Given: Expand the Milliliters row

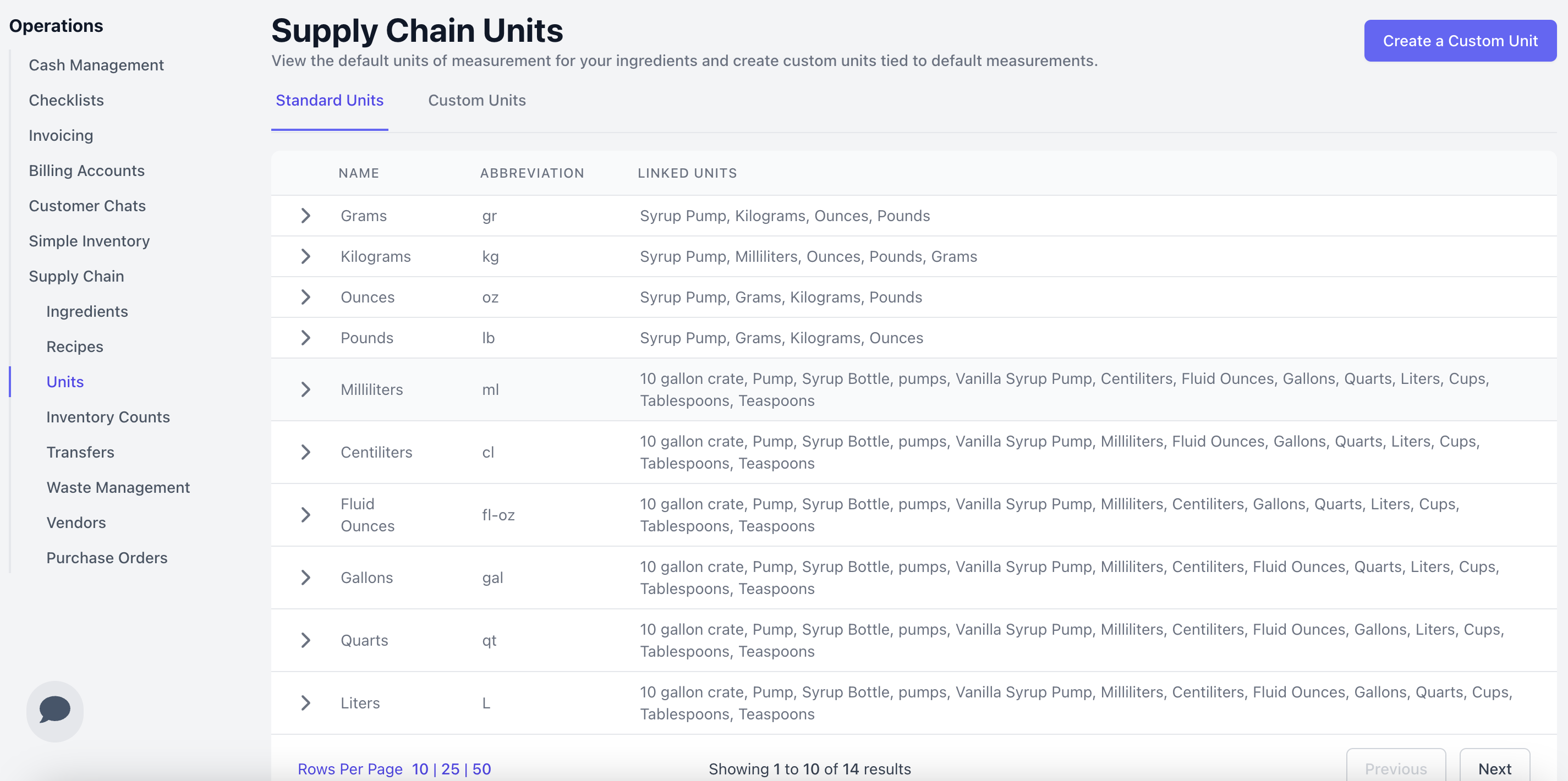Looking at the screenshot, I should click(305, 389).
